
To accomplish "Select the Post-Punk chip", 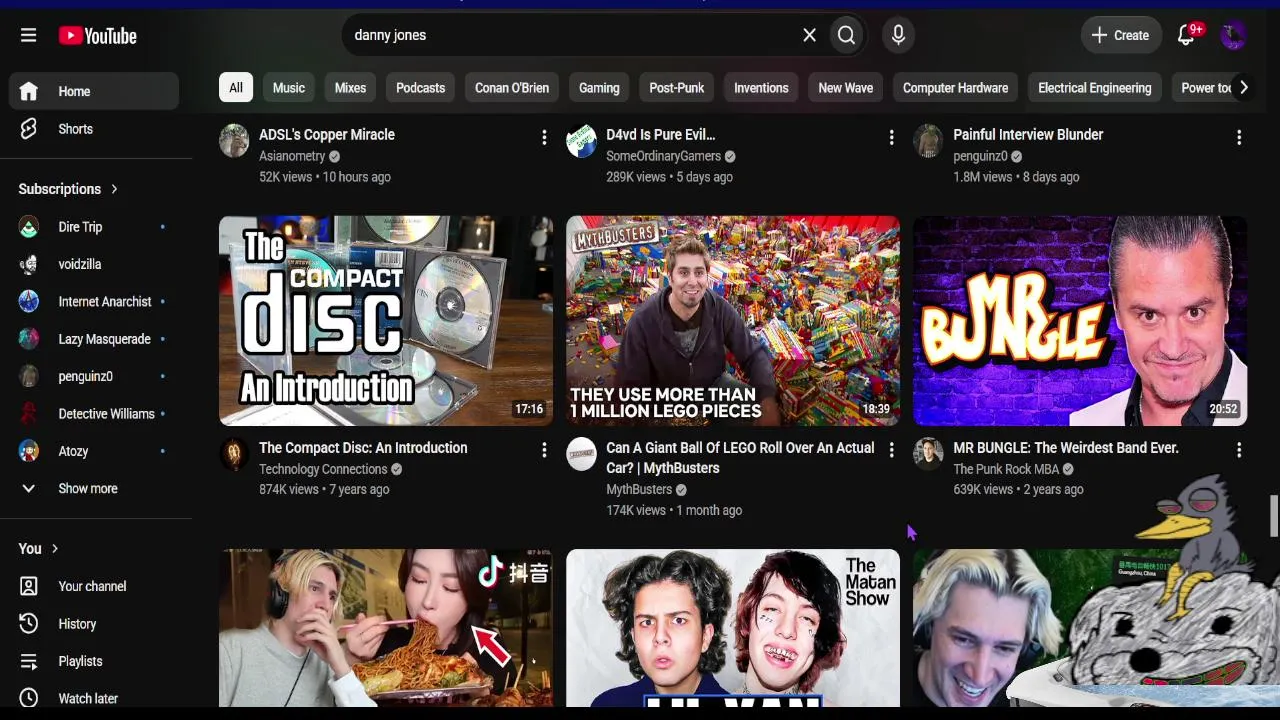I will point(677,88).
